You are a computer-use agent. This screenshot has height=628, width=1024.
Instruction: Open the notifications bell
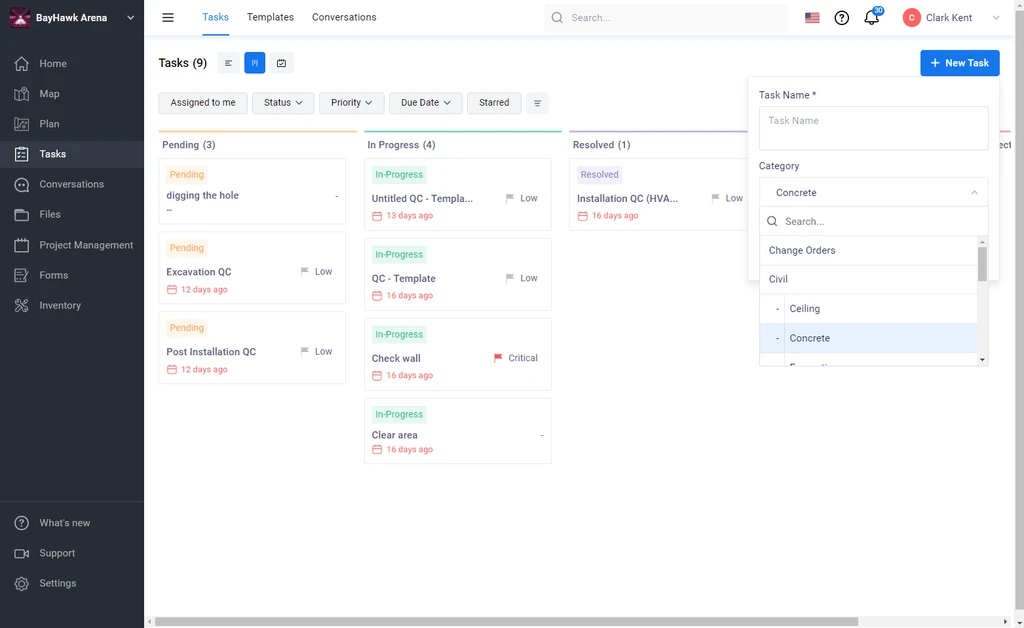tap(871, 18)
